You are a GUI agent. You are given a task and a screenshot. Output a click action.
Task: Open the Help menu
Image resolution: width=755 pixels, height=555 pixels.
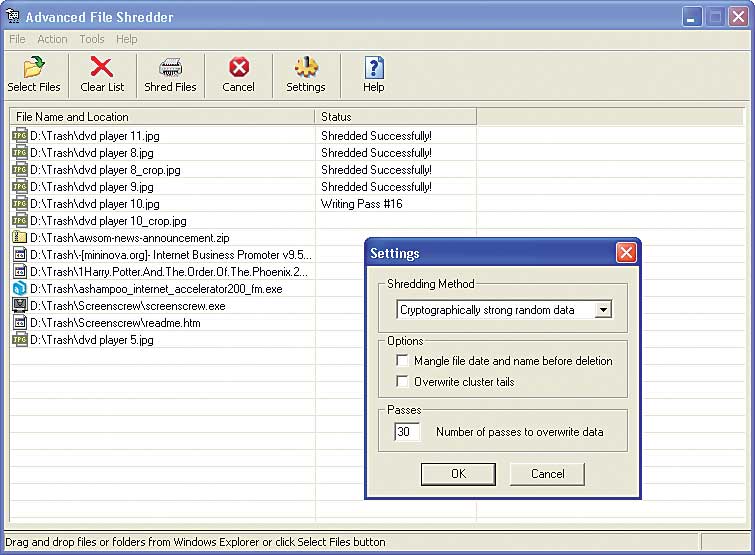coord(127,39)
